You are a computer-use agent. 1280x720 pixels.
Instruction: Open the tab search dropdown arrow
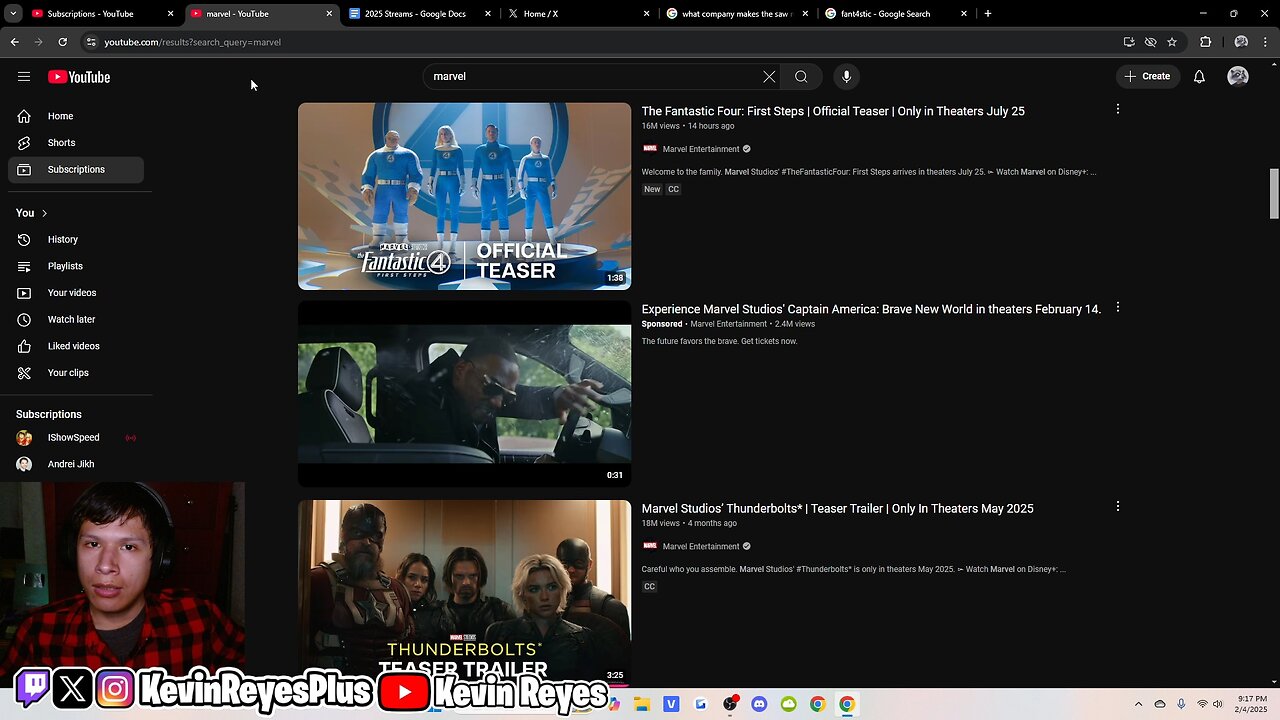[x=13, y=13]
